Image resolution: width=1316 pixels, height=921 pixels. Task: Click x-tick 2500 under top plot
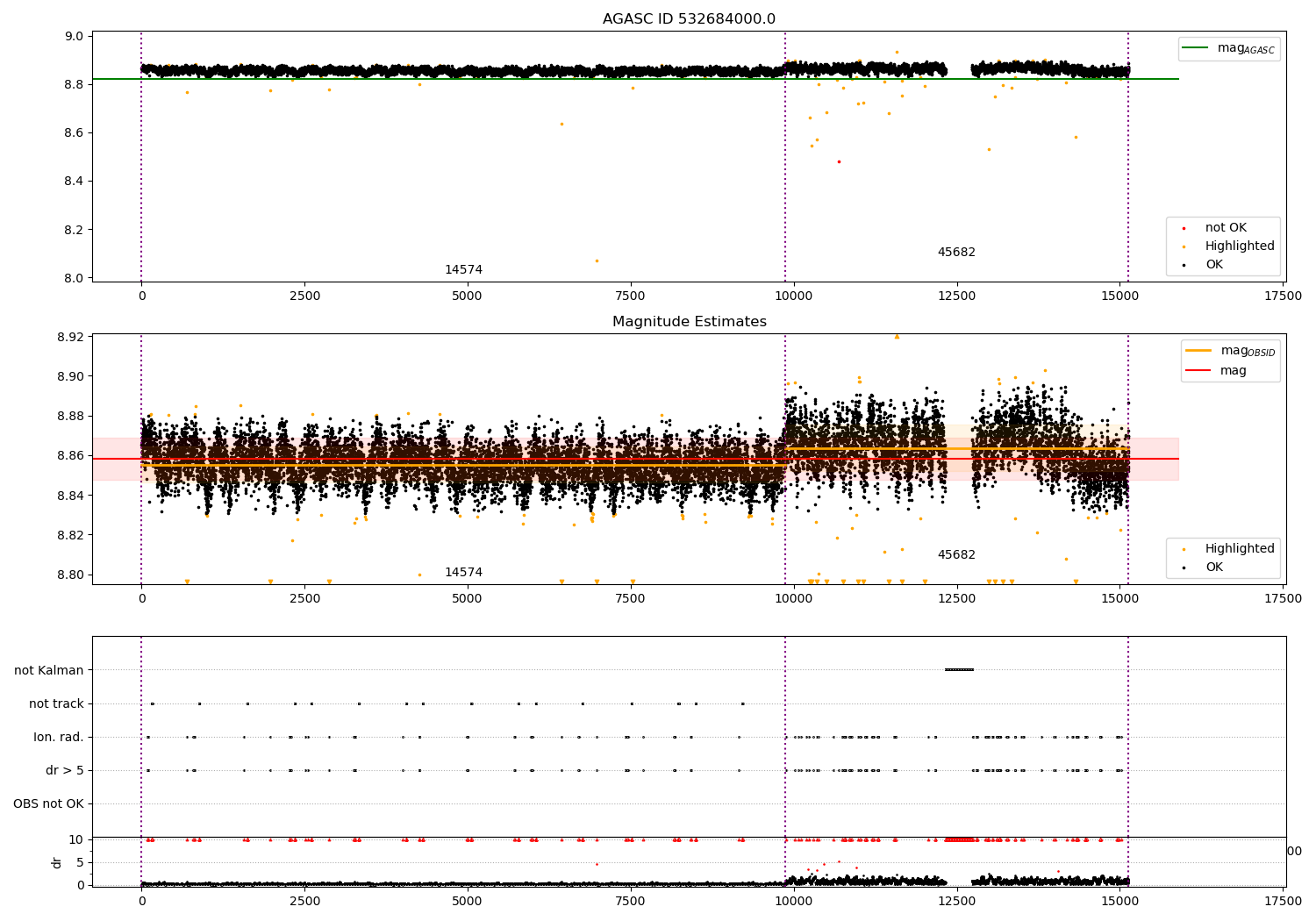coord(304,296)
